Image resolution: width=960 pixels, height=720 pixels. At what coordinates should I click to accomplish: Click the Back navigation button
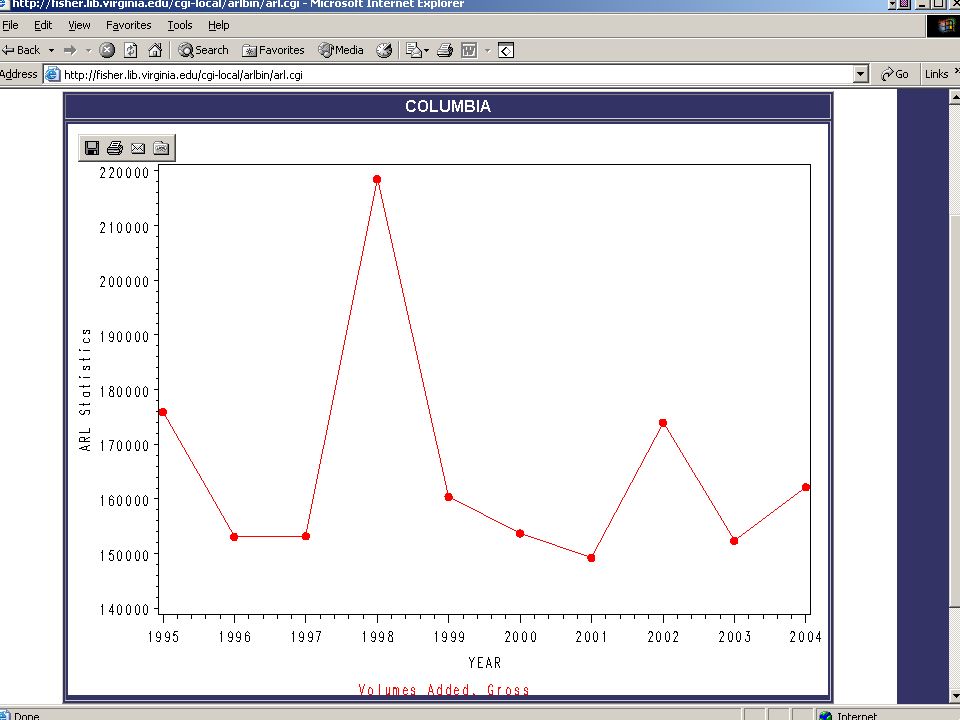pos(21,50)
